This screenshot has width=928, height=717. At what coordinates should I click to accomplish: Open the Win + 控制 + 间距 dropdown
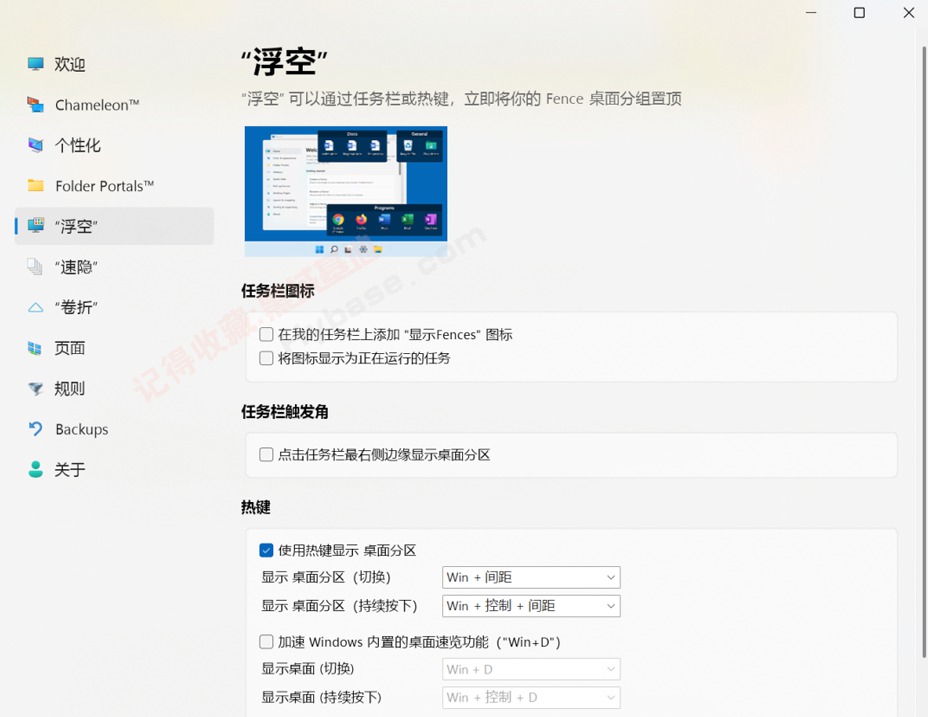tap(530, 606)
